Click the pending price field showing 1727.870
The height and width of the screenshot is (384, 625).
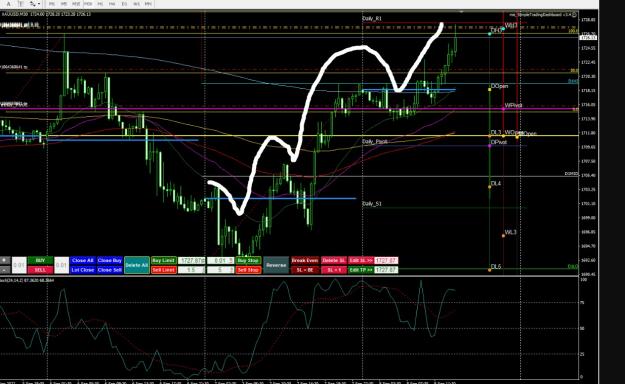point(192,260)
